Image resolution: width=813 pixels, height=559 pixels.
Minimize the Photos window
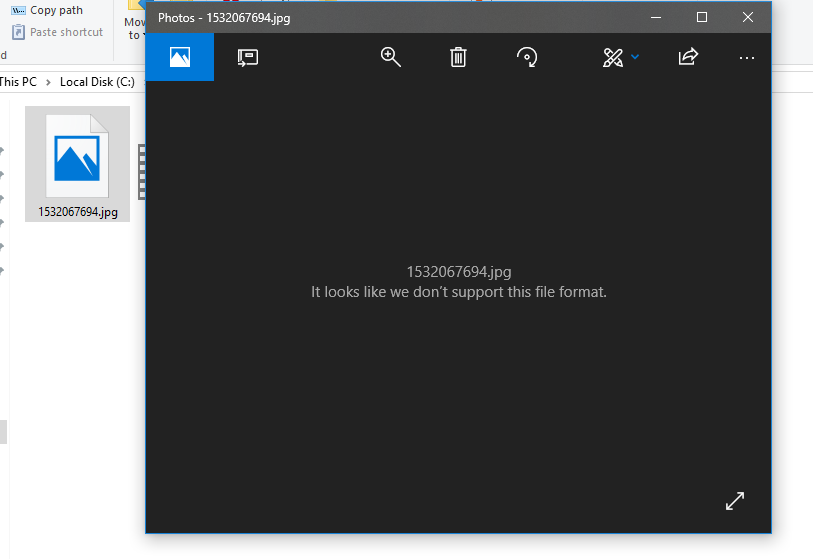(656, 17)
